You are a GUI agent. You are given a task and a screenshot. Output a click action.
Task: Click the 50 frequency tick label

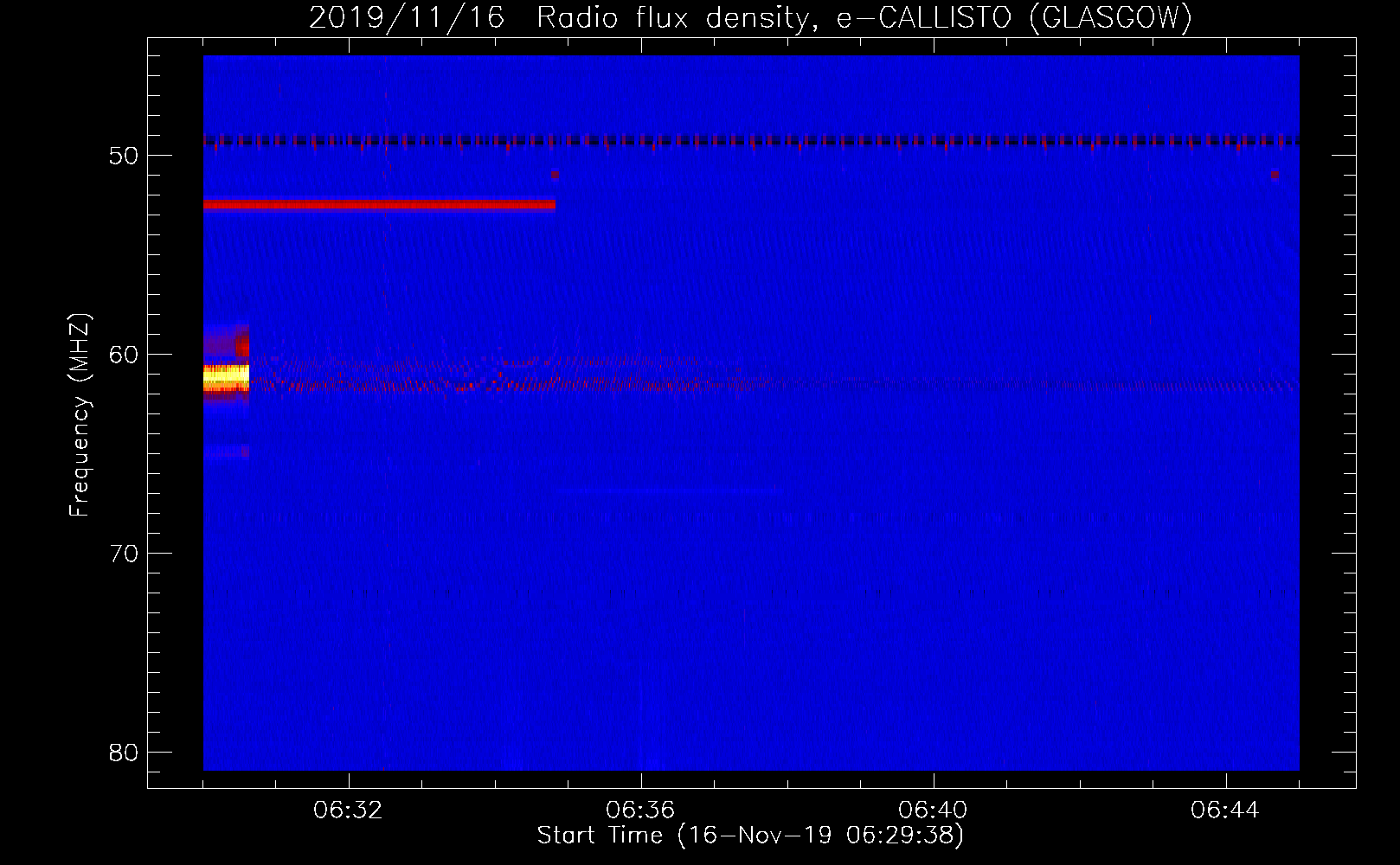pos(124,156)
